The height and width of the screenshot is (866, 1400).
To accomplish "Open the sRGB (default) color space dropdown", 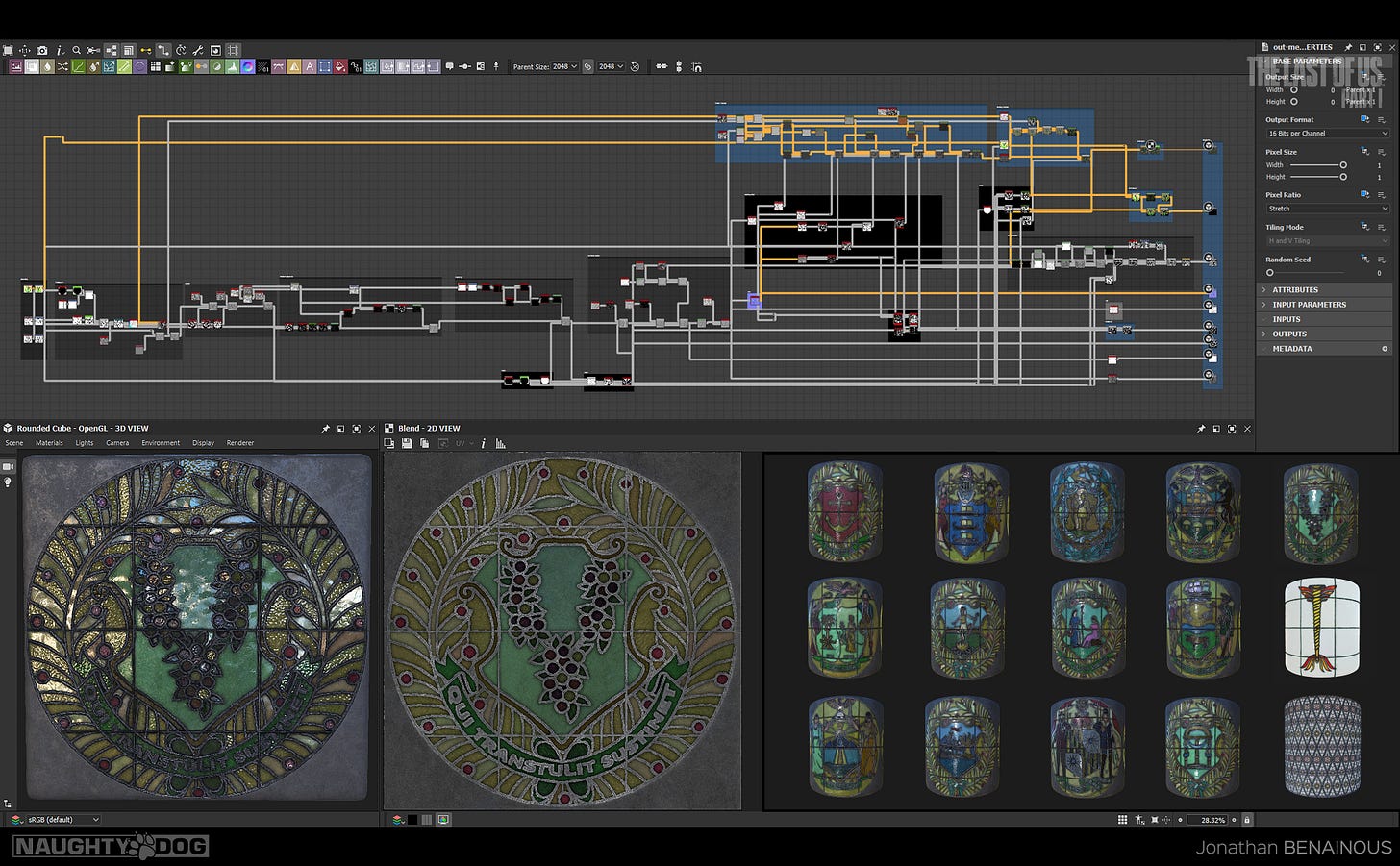I will point(63,820).
